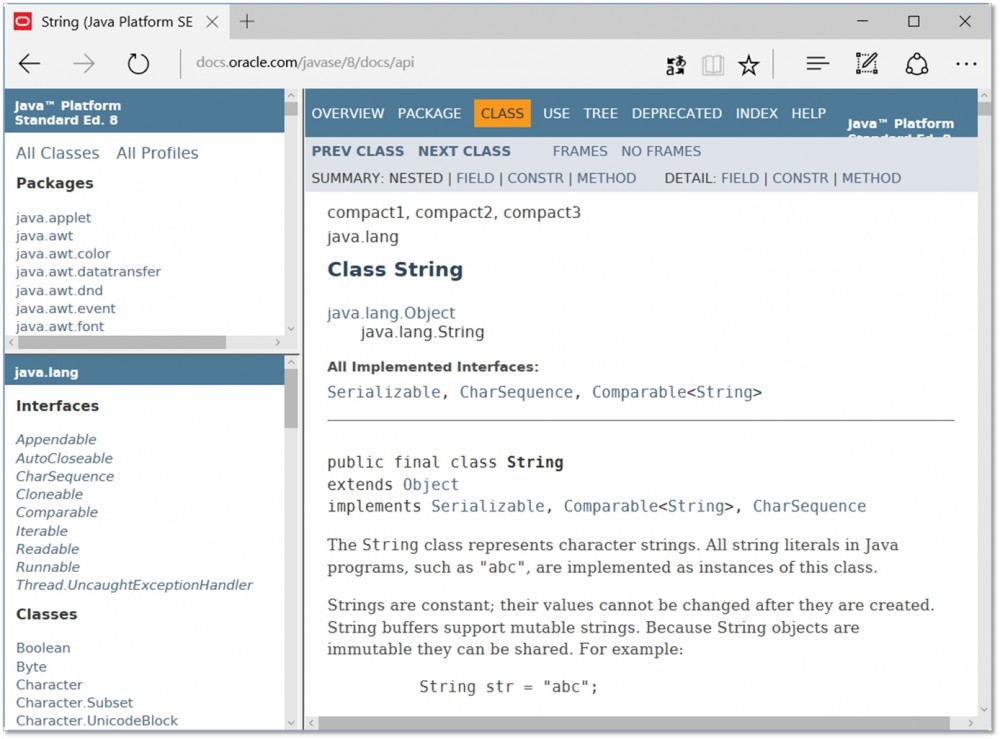Open the HELP navigation item

tap(809, 113)
